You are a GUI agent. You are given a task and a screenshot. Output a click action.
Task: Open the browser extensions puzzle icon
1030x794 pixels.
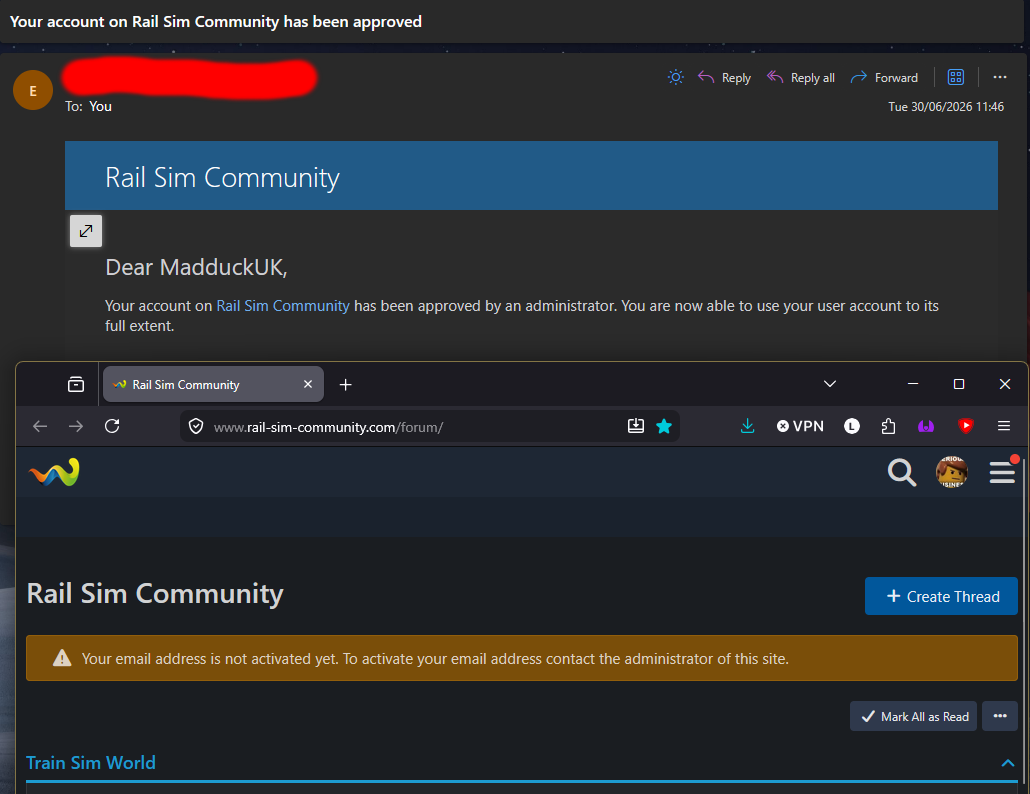pos(888,426)
